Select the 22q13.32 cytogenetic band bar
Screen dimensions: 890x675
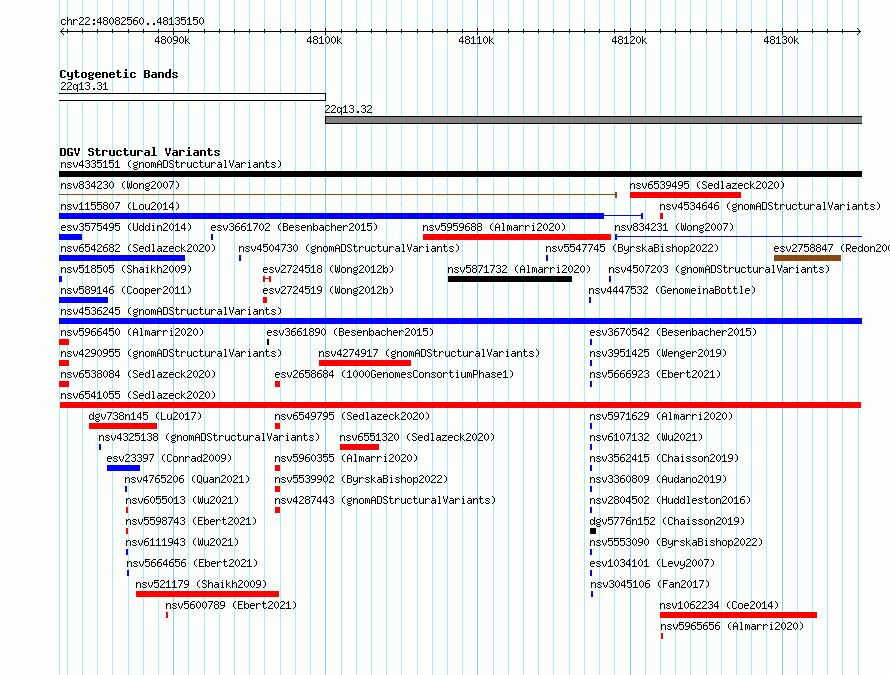coord(594,120)
